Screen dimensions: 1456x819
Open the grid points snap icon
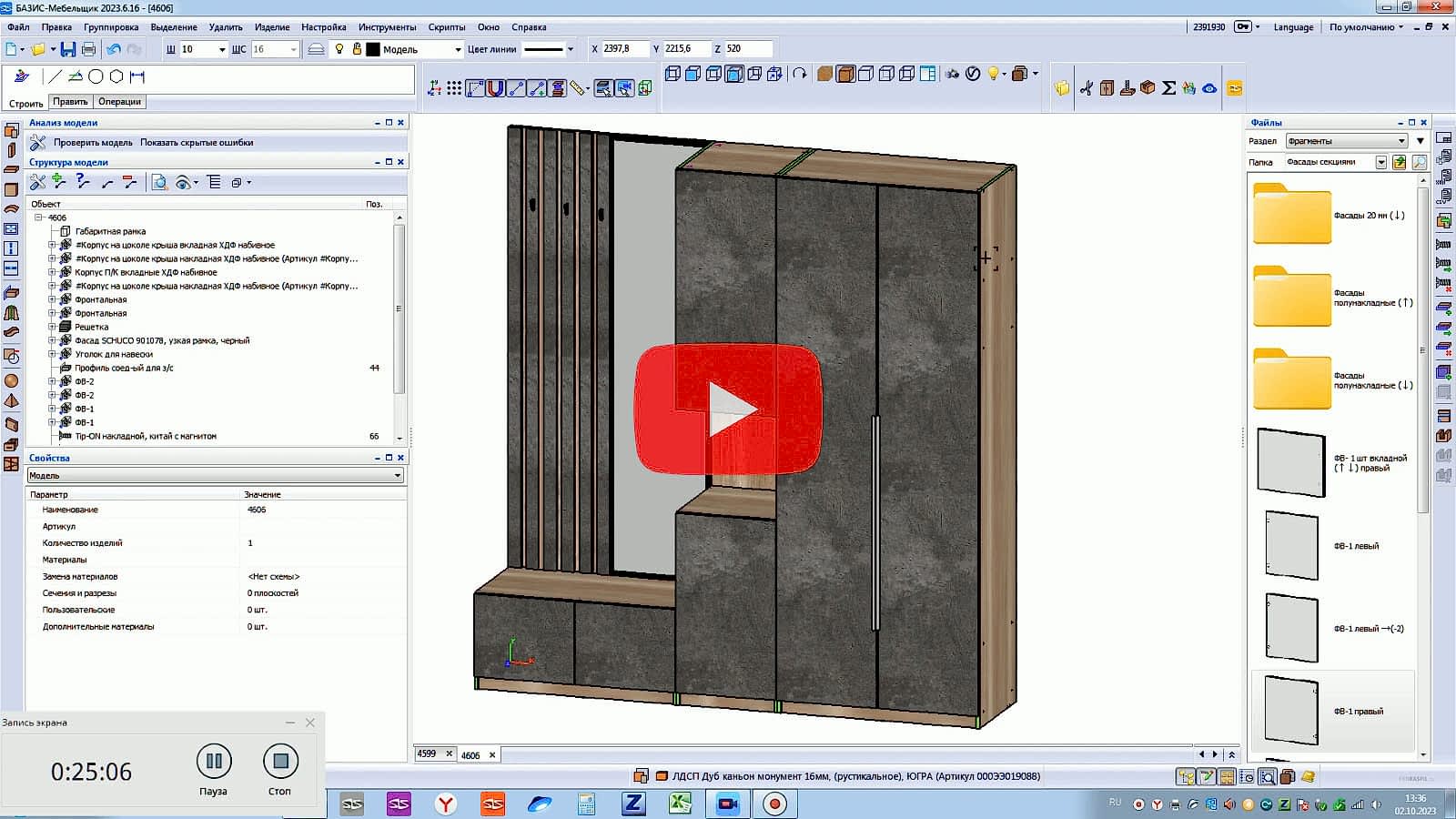454,88
